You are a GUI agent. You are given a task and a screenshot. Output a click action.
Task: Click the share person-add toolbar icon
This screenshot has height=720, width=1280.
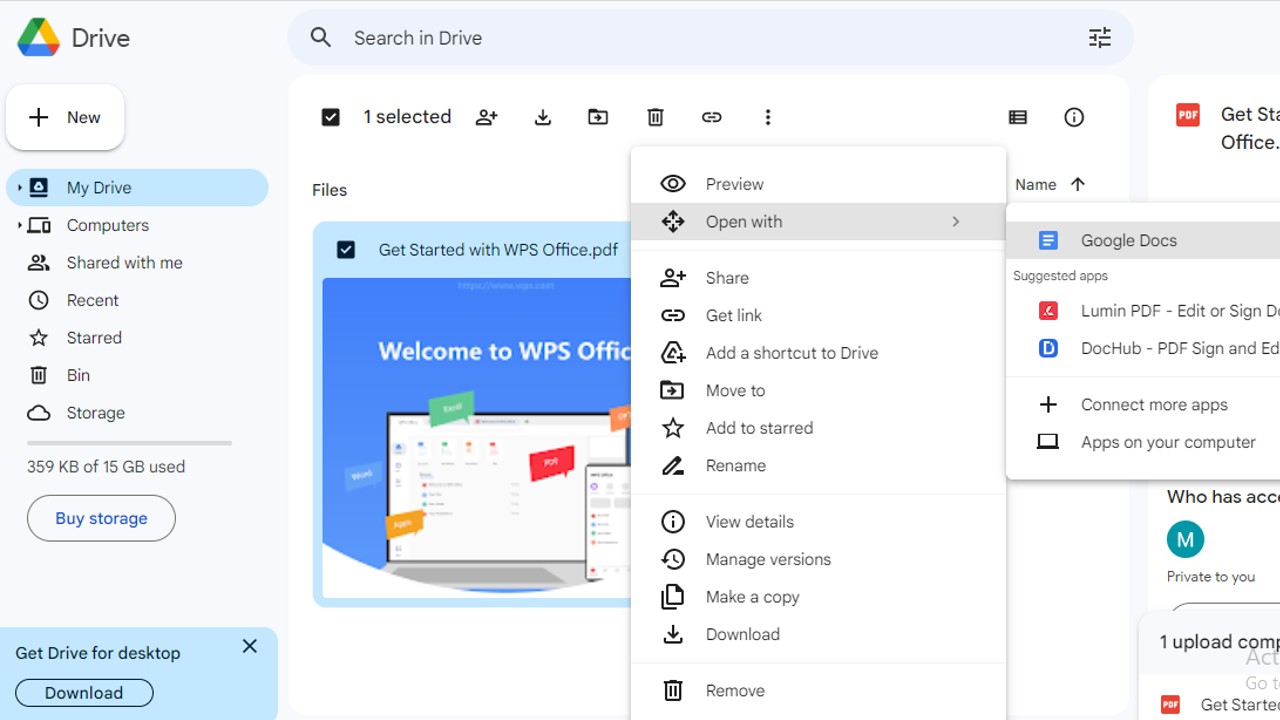(x=487, y=117)
